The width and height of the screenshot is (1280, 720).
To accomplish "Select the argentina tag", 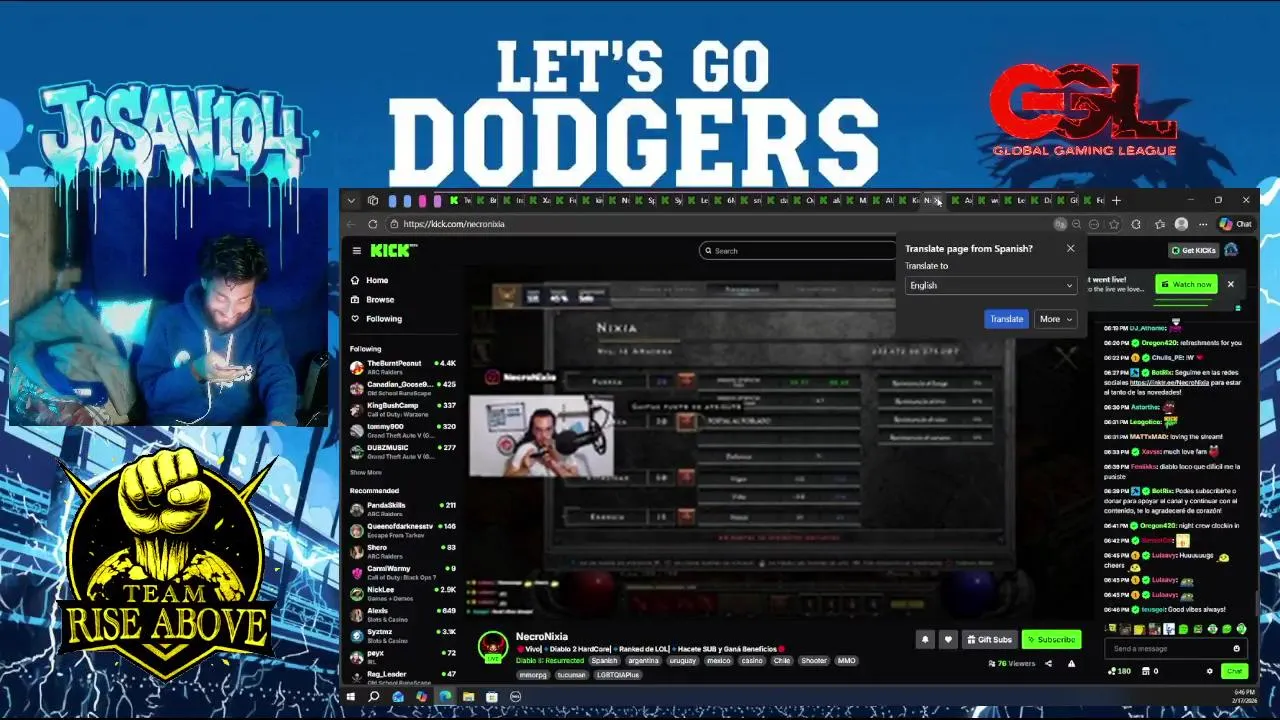I will [x=644, y=661].
